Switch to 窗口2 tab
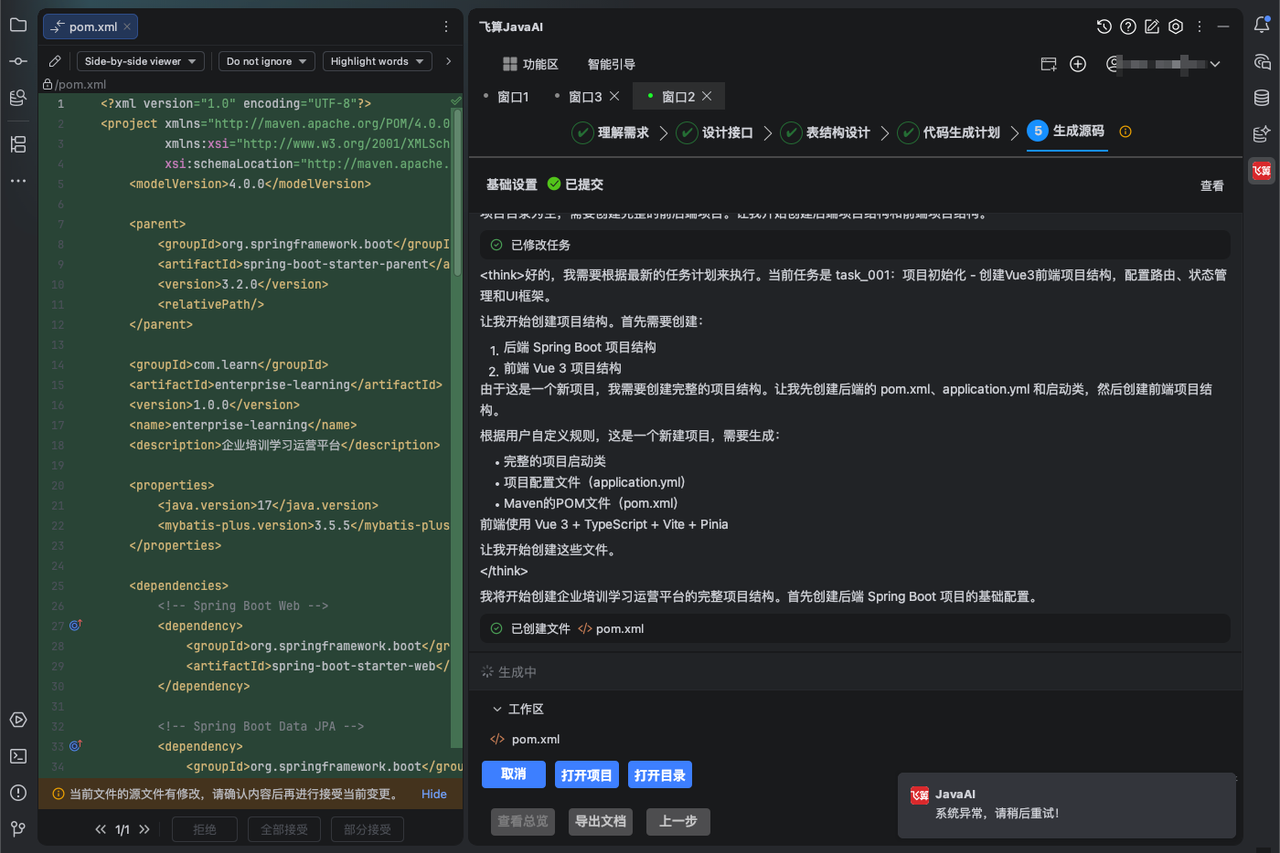The image size is (1280, 853). 678,96
